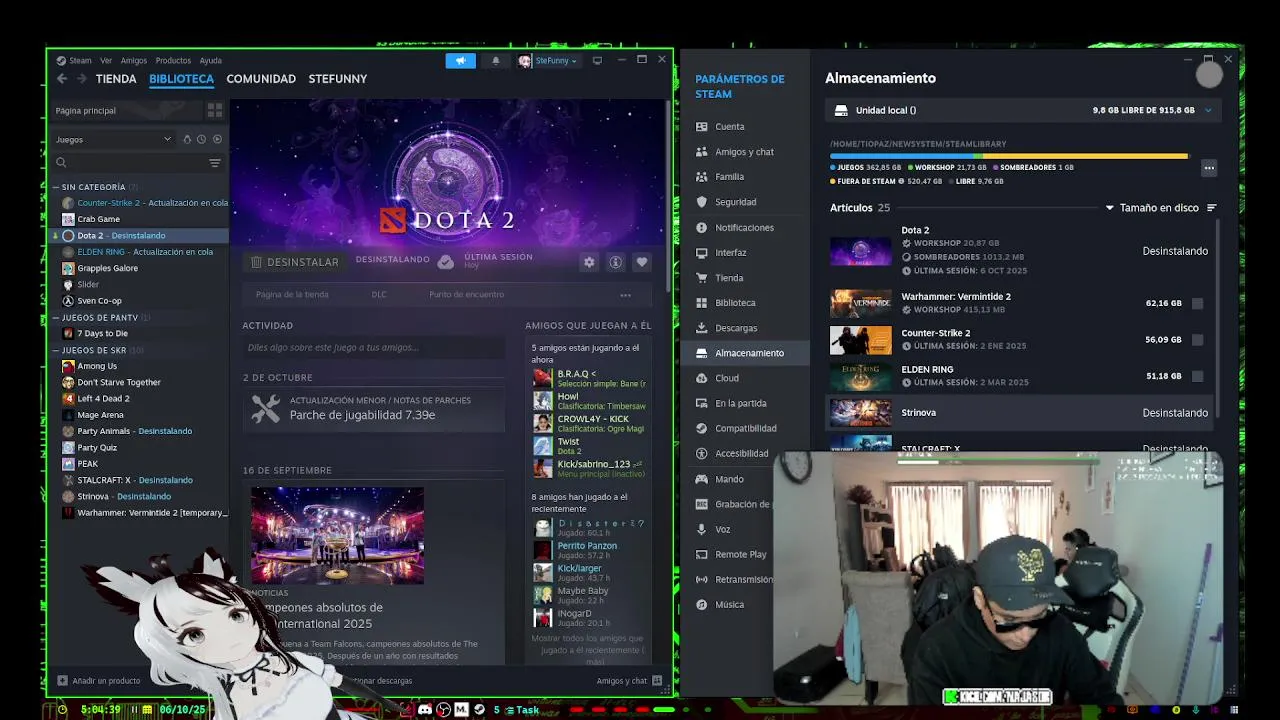Open Página de la tienda link
Screen dimensions: 1280x720
click(292, 295)
